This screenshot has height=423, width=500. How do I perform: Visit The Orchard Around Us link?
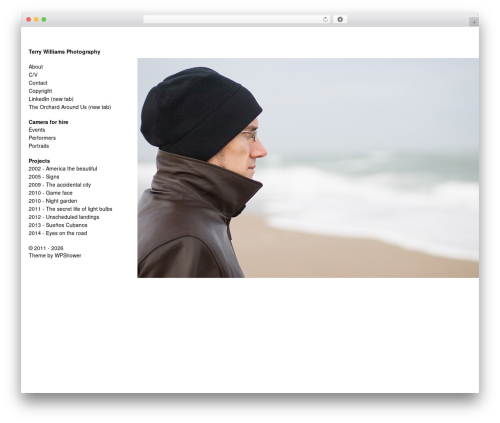point(70,107)
